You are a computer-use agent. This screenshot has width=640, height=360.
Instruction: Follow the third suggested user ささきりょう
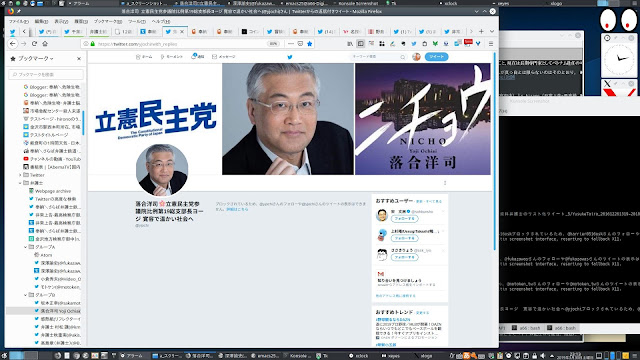404,257
